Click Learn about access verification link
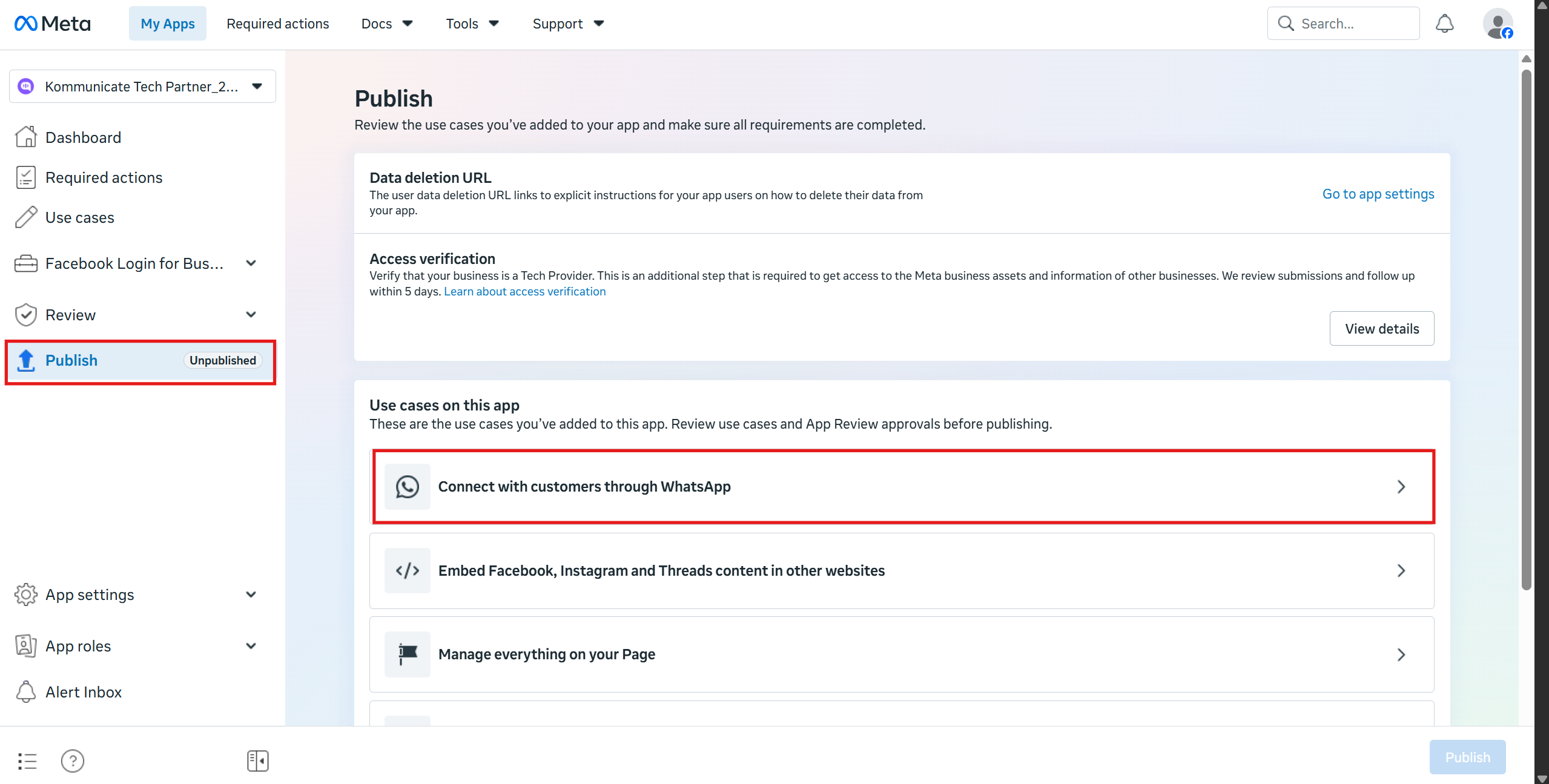 (x=524, y=291)
